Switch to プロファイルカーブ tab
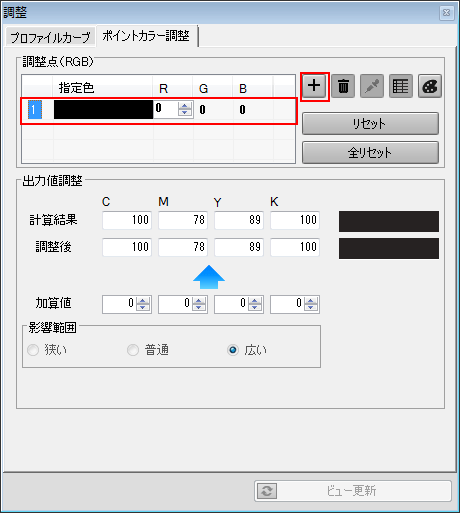 click(x=50, y=37)
